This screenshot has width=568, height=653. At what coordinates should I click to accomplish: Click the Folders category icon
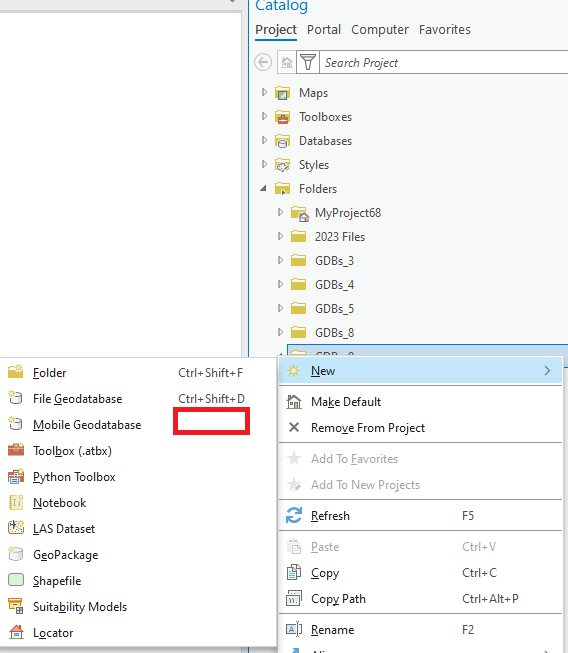(282, 189)
